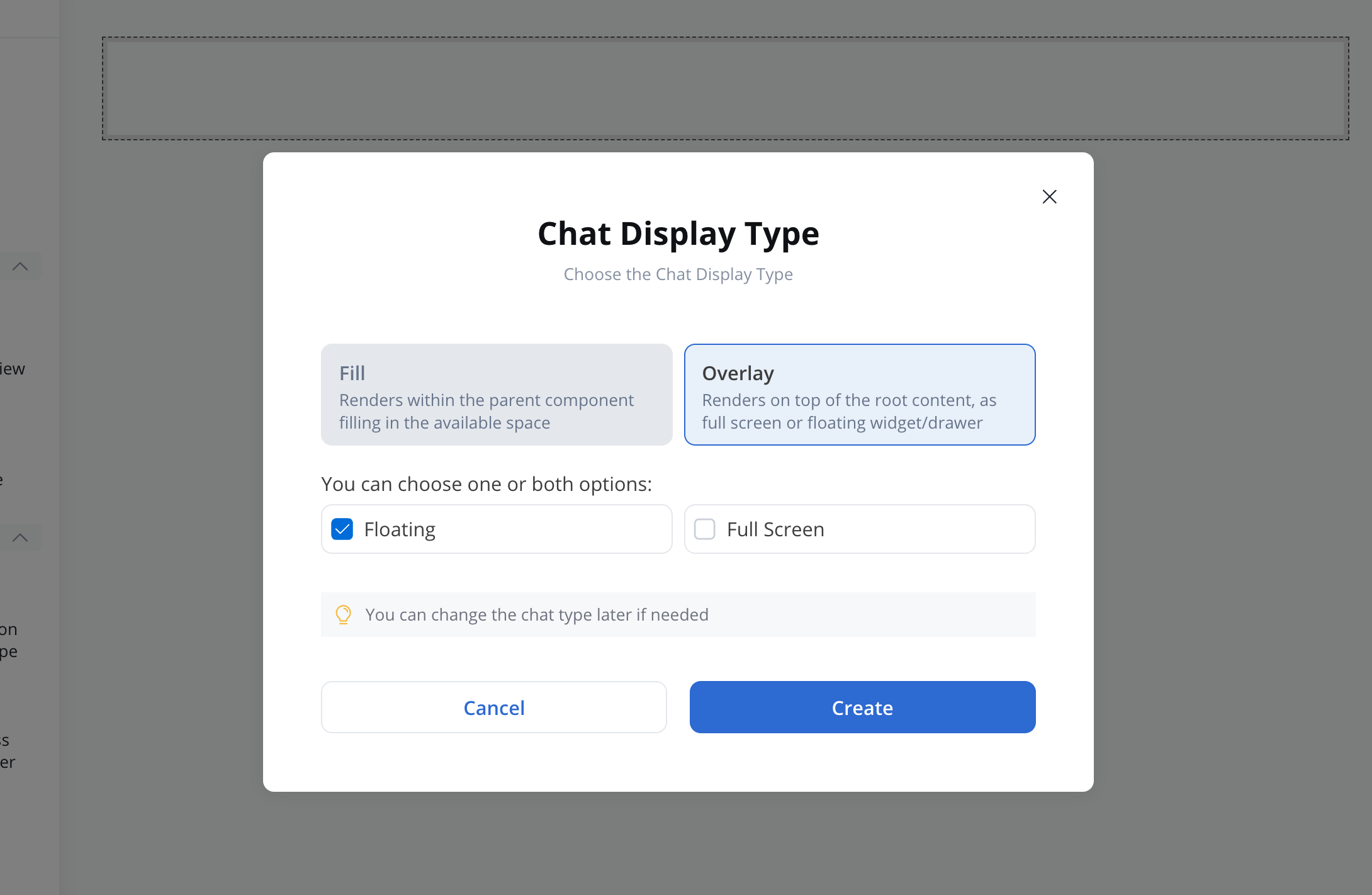Click the 'Full Screen' option label text
This screenshot has width=1372, height=895.
(775, 529)
